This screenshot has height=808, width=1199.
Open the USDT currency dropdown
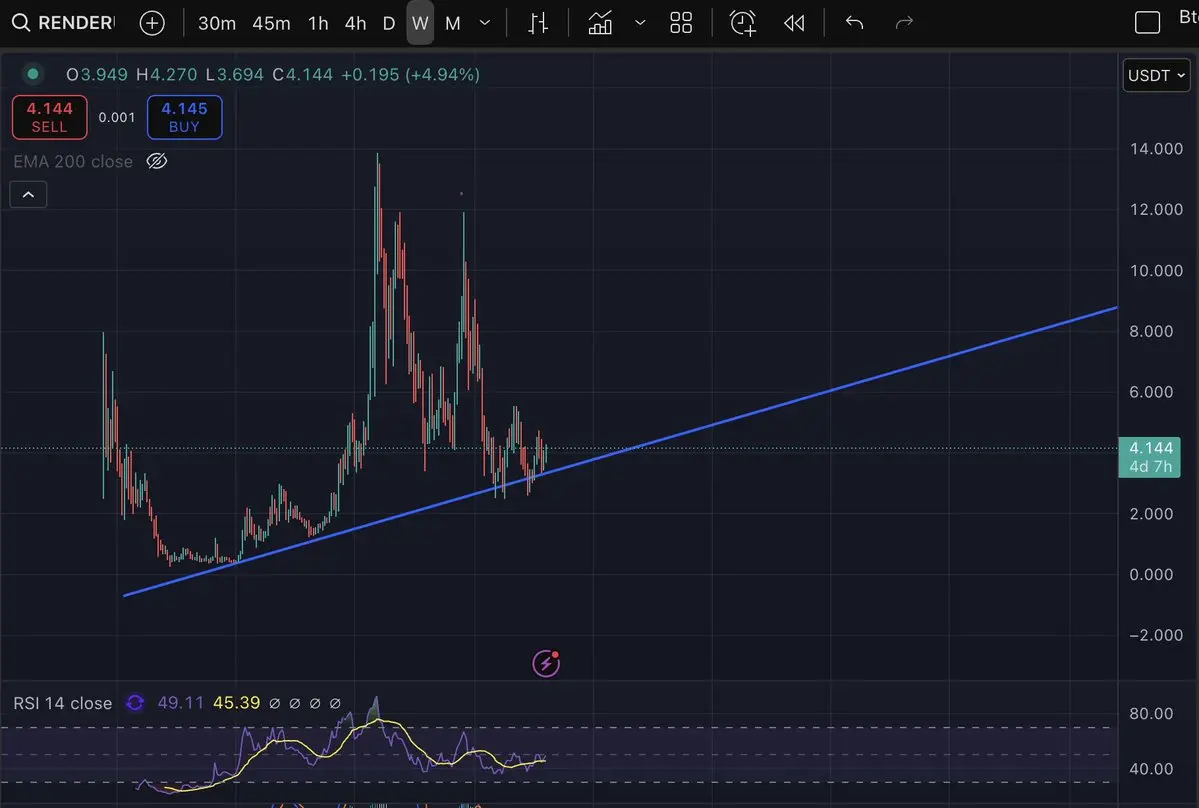[1156, 75]
